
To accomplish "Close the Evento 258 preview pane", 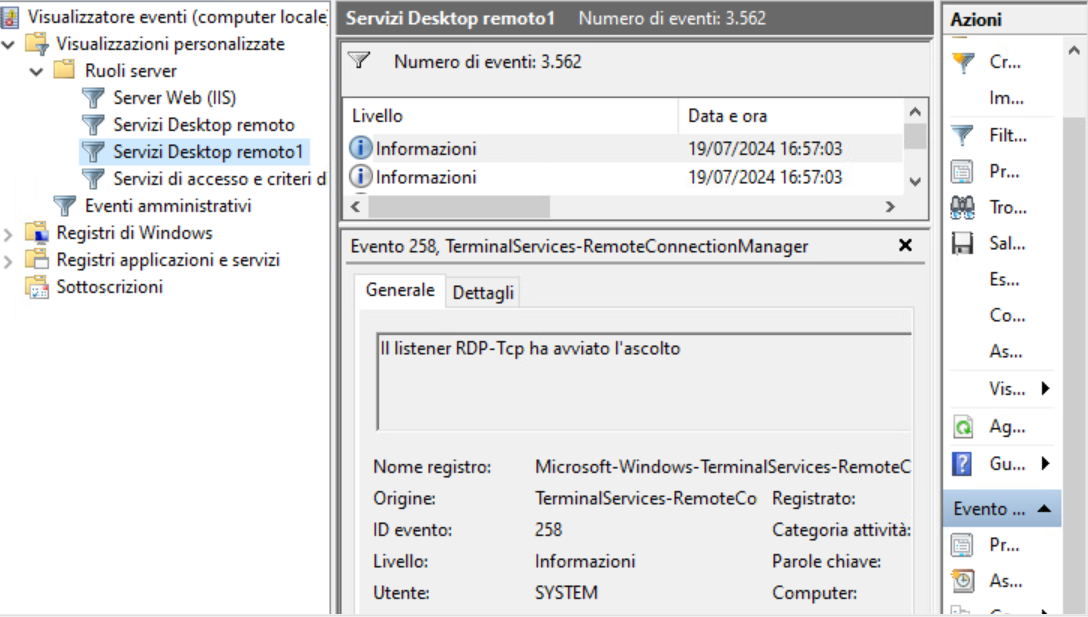I will point(905,245).
